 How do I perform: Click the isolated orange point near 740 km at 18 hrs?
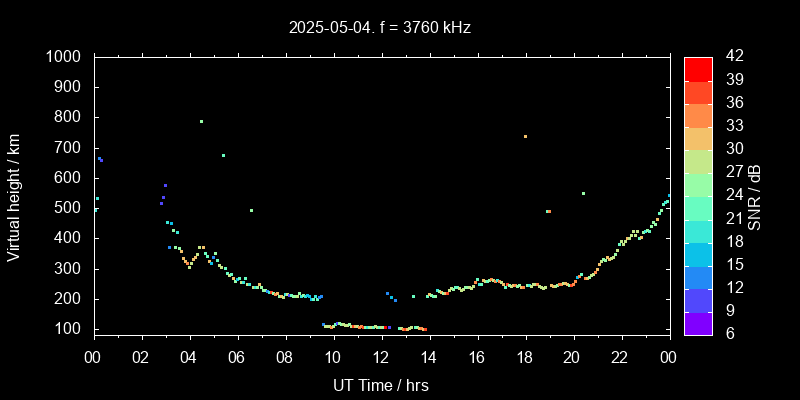(x=525, y=136)
